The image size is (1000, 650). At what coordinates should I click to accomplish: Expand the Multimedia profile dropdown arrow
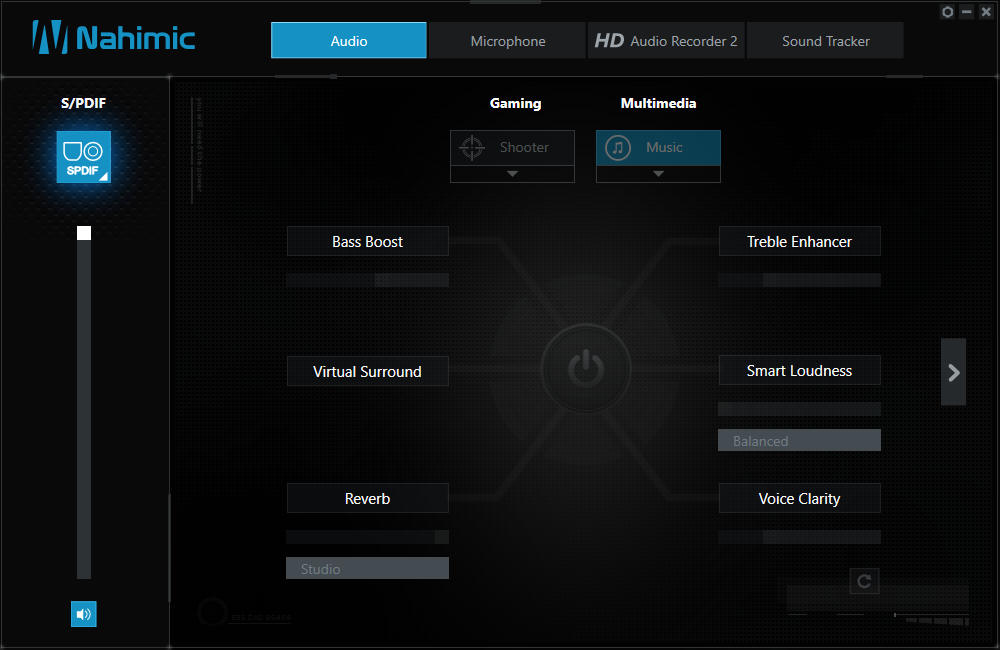coord(658,174)
